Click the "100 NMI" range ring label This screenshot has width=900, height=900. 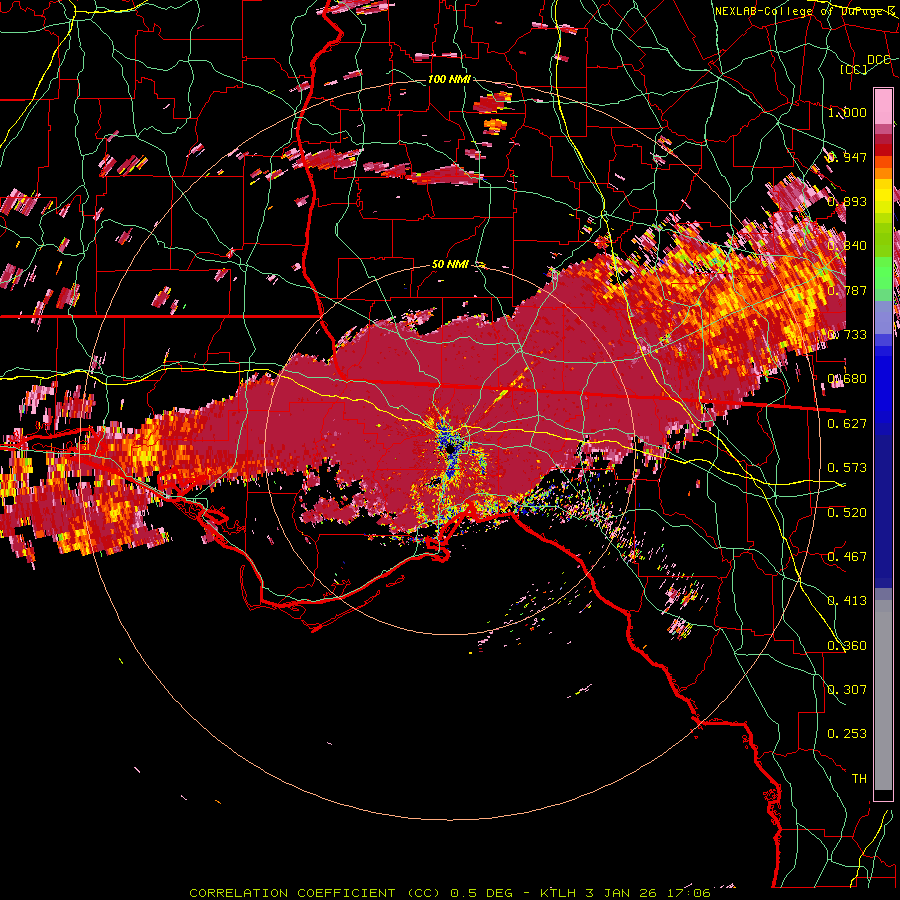point(449,79)
